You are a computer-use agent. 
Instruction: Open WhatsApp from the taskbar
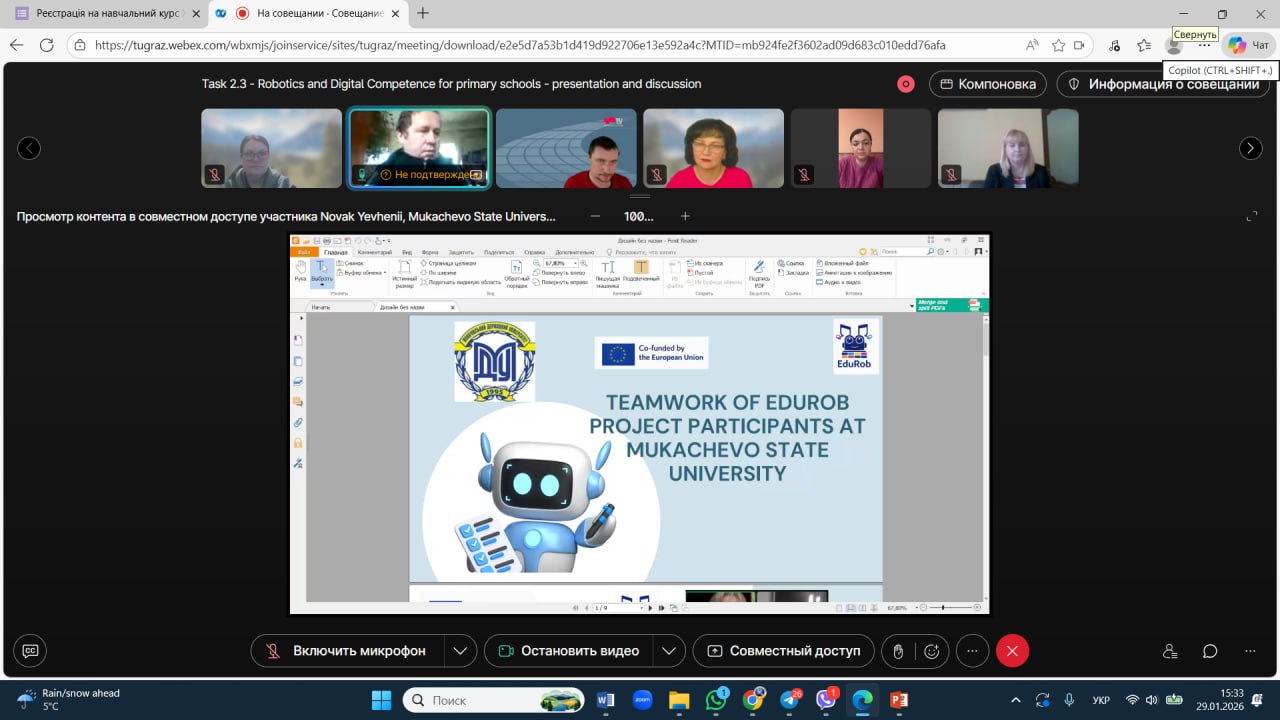[x=716, y=700]
